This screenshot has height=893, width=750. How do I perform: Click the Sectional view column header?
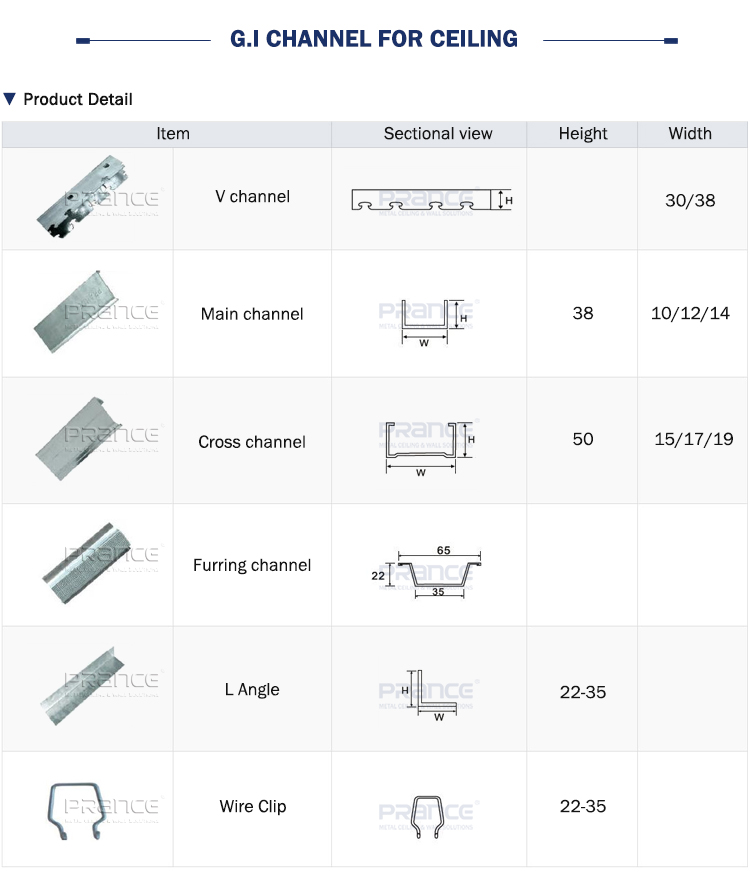438,134
